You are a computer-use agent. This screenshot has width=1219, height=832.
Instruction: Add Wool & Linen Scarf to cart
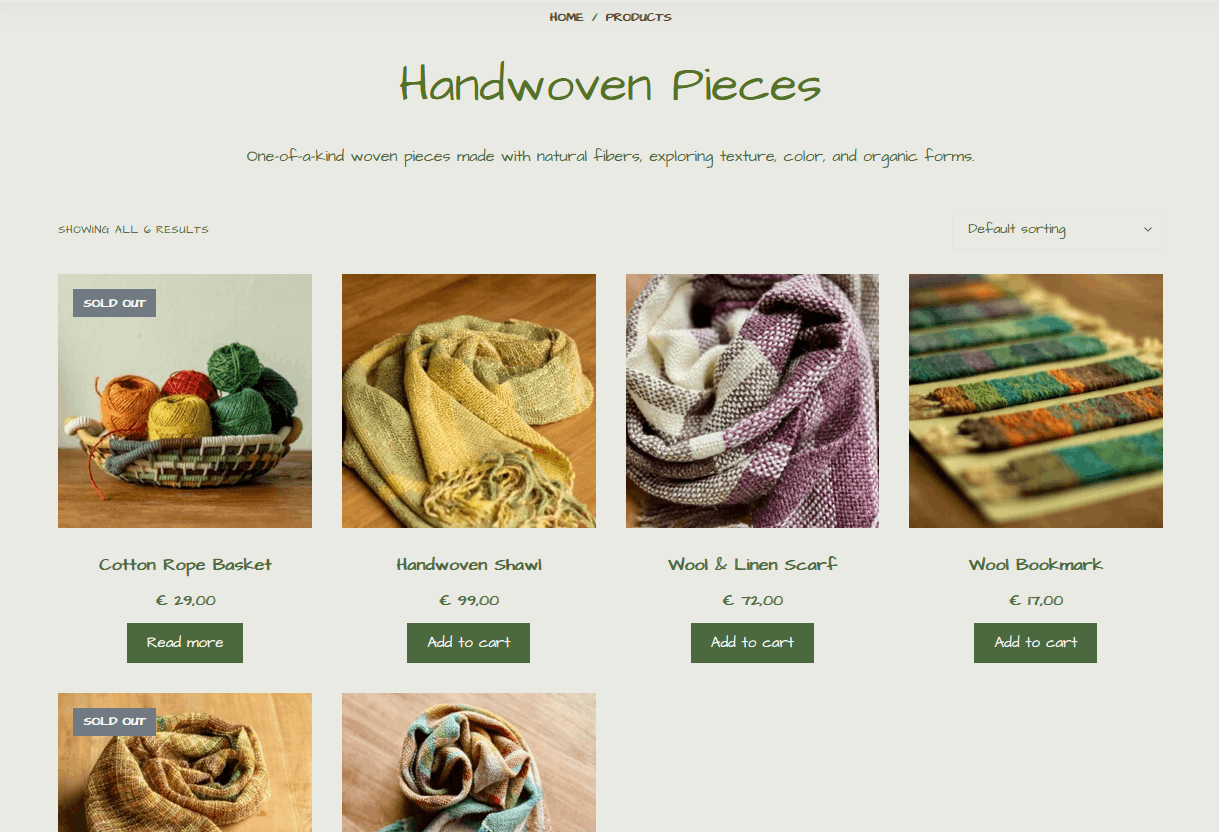(752, 643)
